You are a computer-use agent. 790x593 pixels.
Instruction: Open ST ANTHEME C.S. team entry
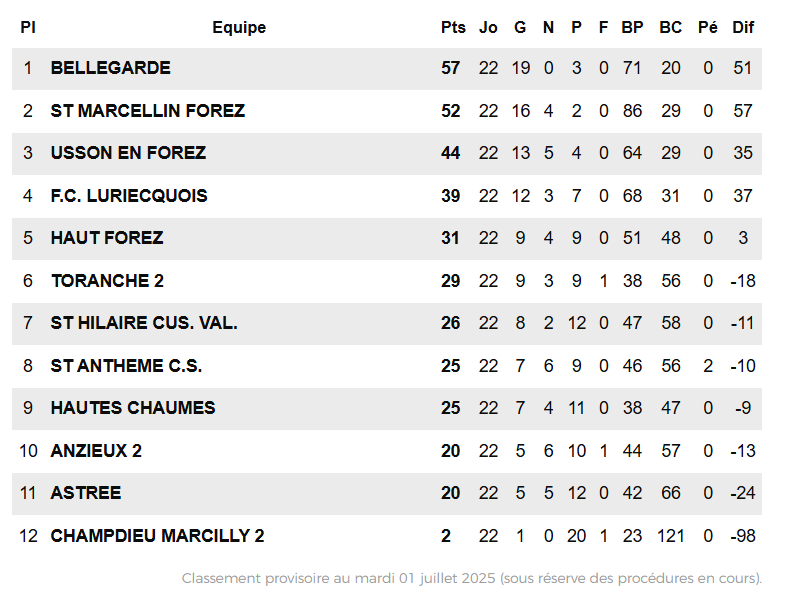126,366
